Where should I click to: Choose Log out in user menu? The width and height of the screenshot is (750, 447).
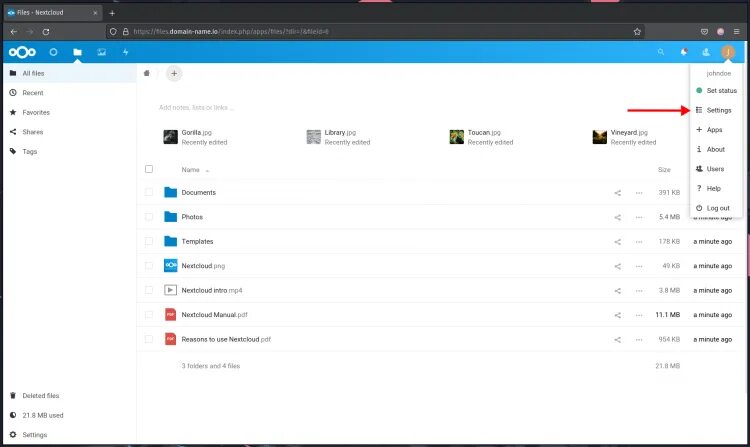716,208
